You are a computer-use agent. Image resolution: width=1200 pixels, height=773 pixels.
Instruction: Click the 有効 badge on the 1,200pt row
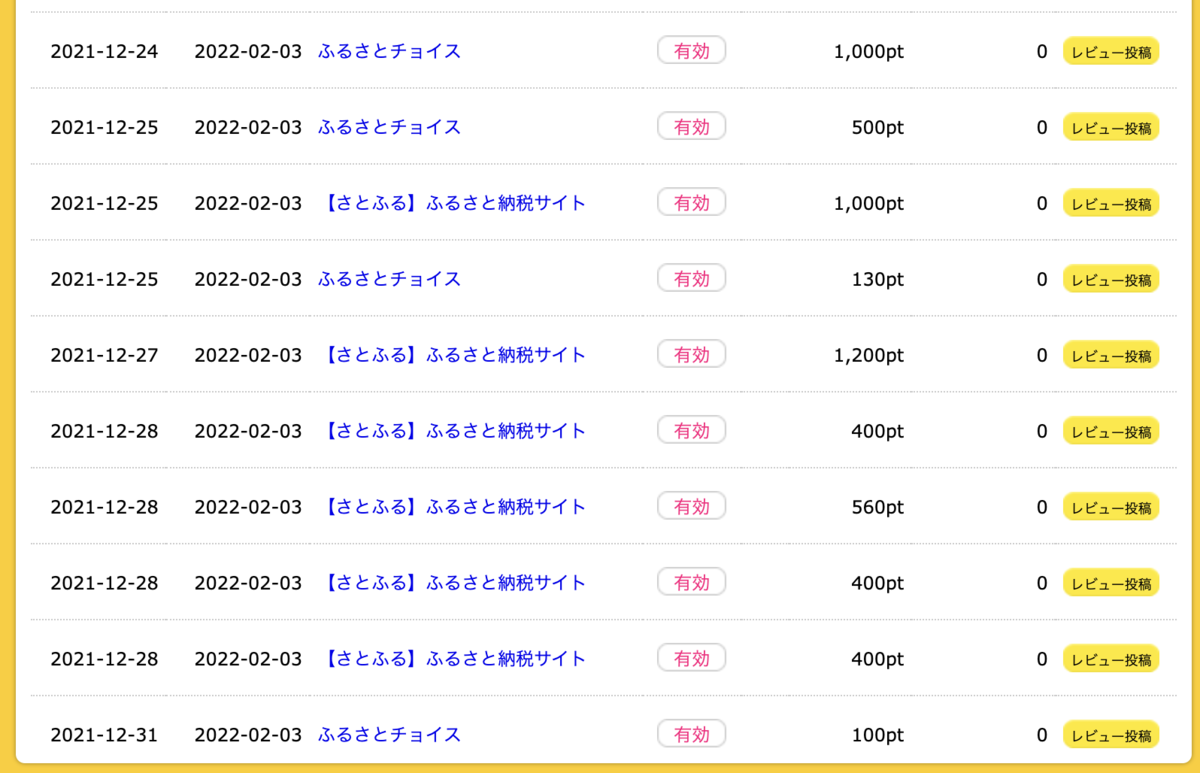tap(691, 354)
